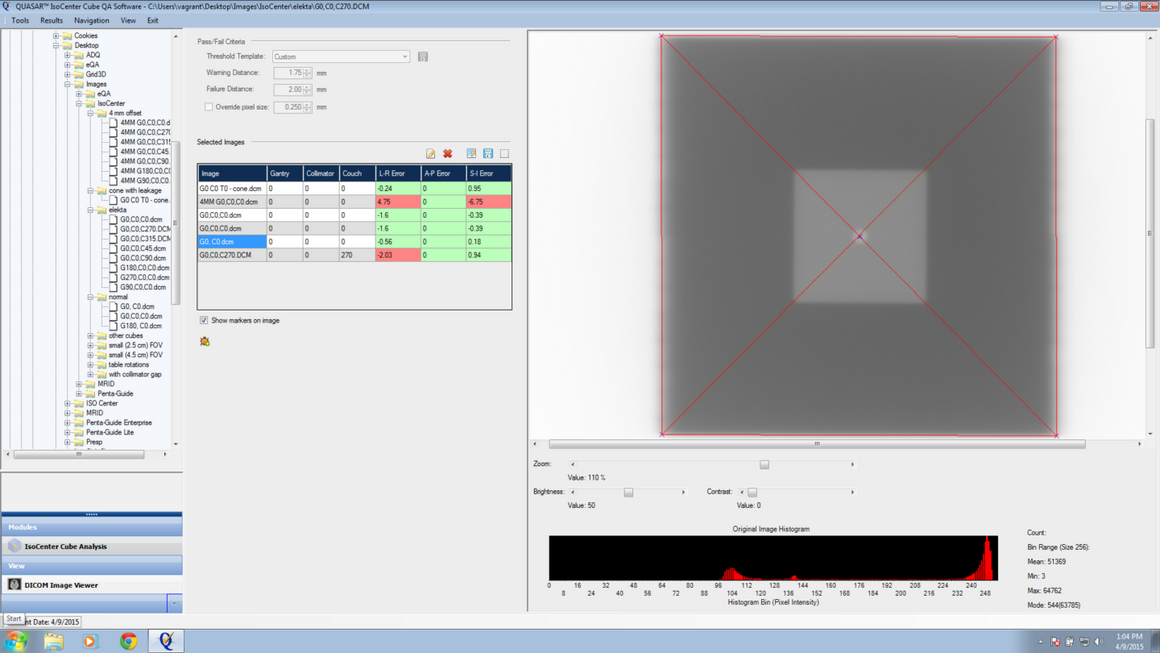This screenshot has width=1160, height=653.
Task: Select G180,C0,C0.dcm file in elekta folder
Action: click(x=144, y=268)
